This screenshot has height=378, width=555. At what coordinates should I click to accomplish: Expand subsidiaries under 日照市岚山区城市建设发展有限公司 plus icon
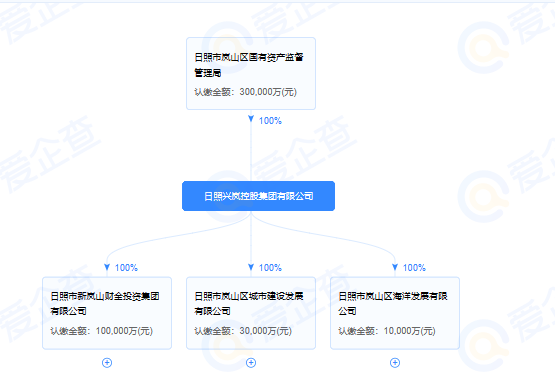[251, 363]
